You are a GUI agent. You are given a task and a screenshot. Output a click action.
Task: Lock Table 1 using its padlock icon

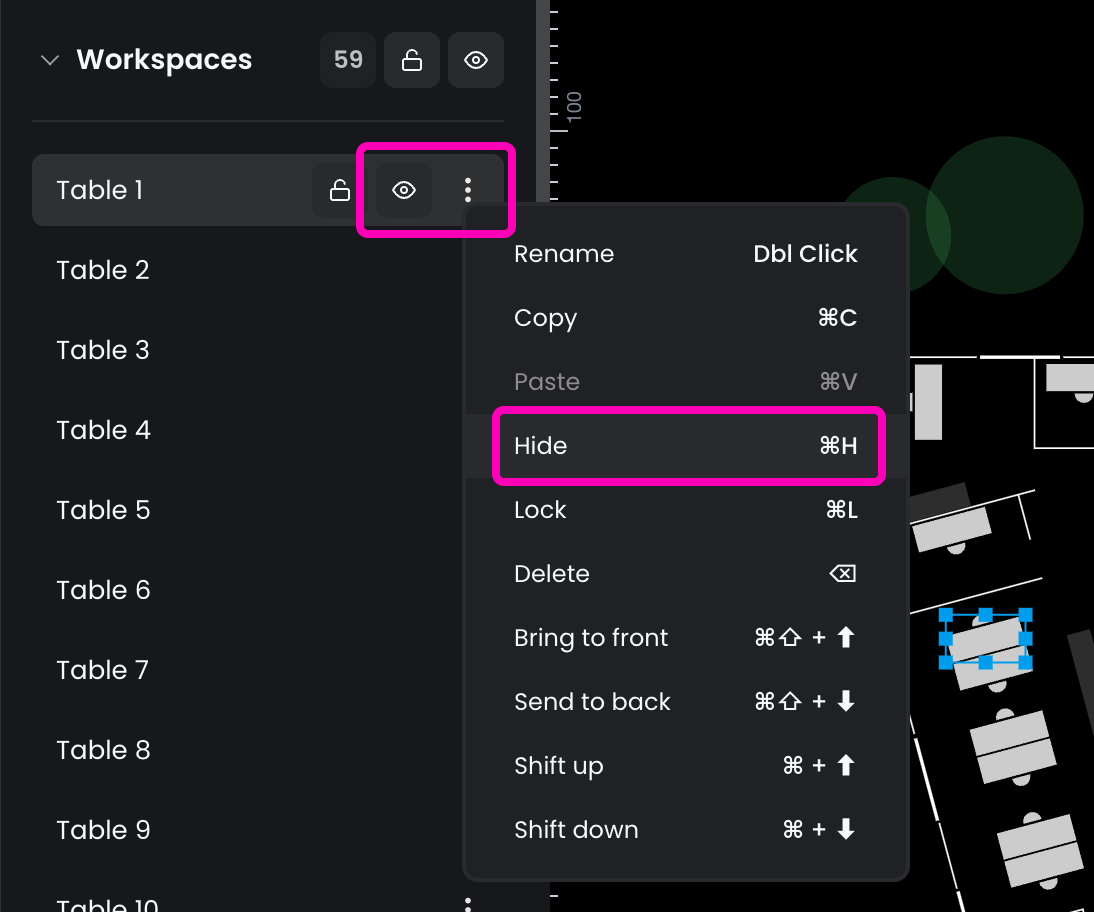pyautogui.click(x=340, y=190)
